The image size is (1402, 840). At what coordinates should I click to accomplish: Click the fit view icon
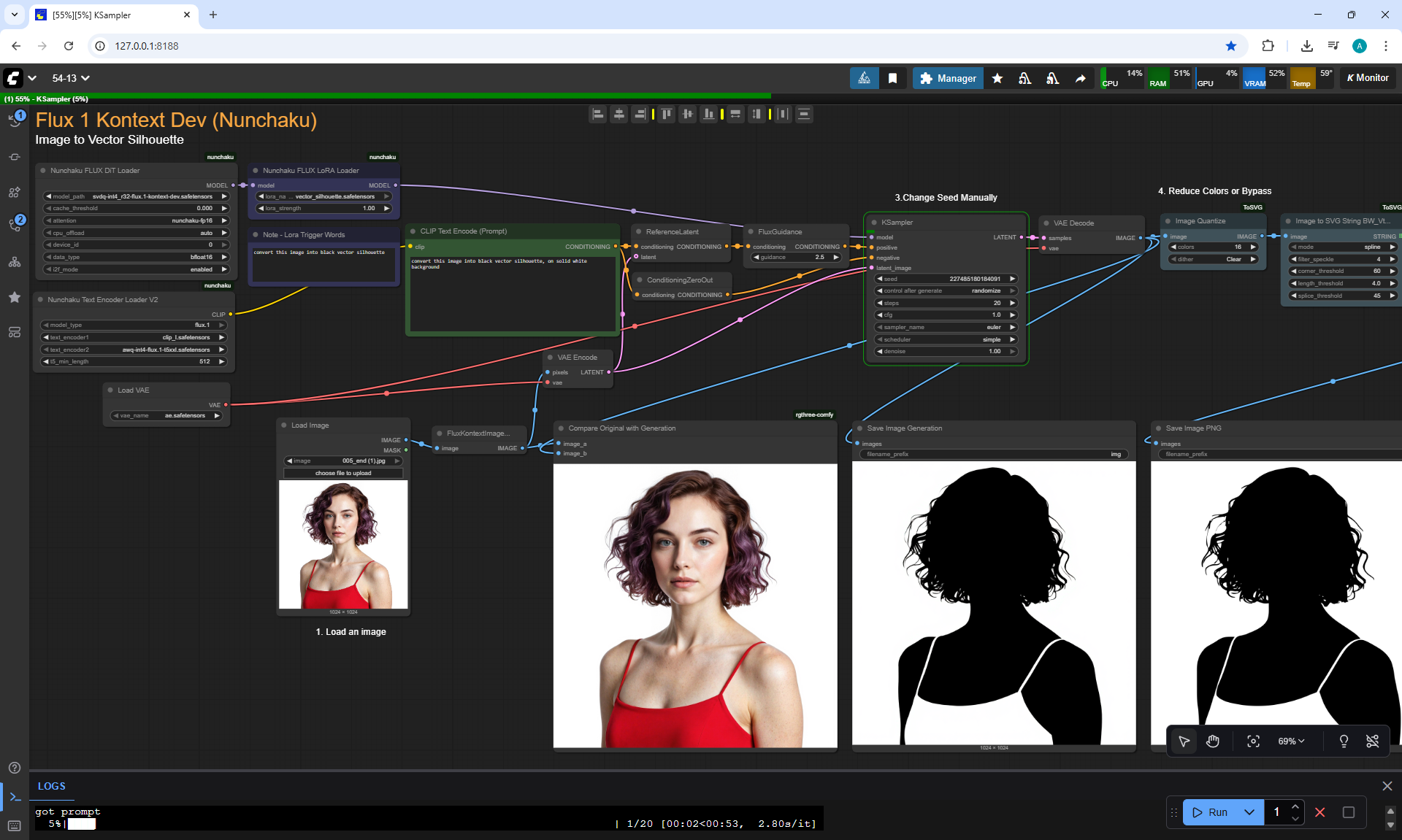tap(1253, 741)
